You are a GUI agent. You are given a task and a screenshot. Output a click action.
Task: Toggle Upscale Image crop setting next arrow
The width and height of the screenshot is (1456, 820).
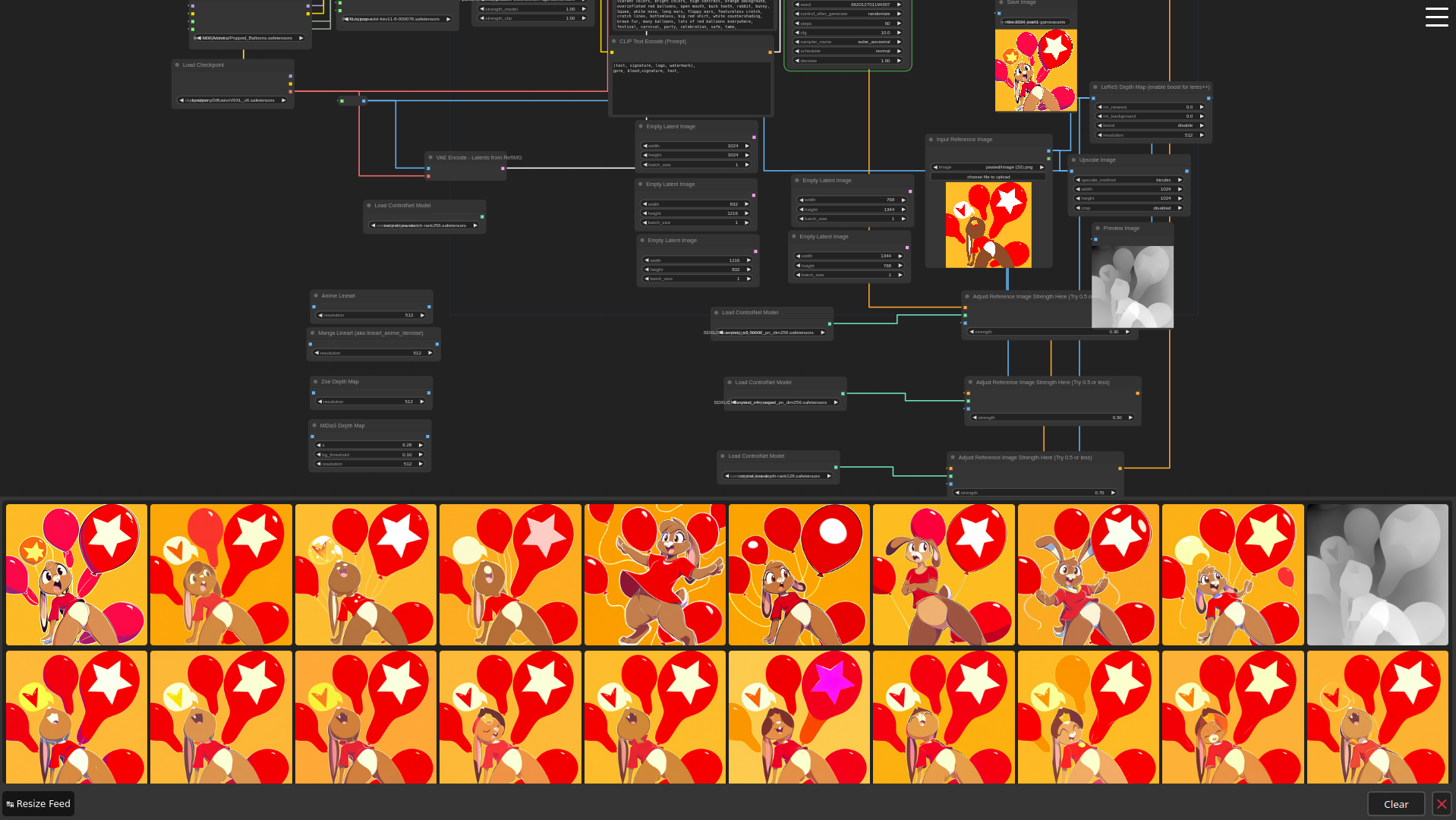click(x=1180, y=208)
